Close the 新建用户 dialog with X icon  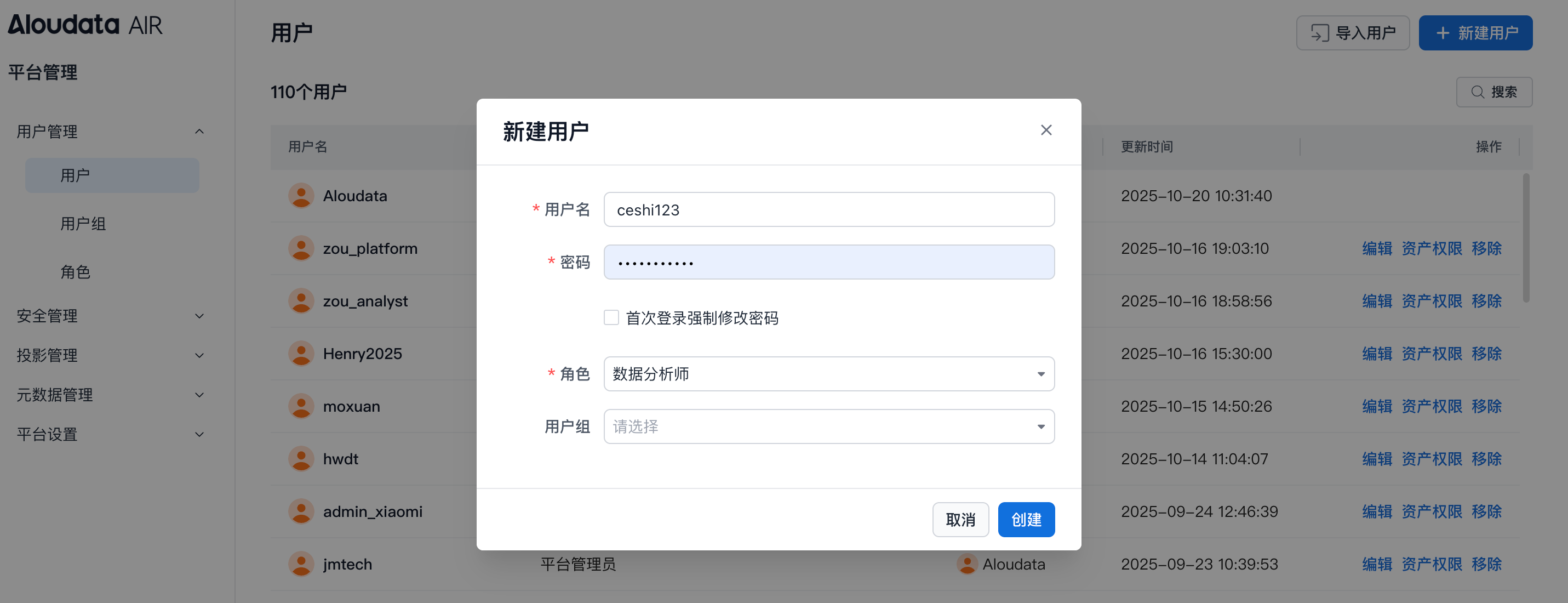point(1046,130)
